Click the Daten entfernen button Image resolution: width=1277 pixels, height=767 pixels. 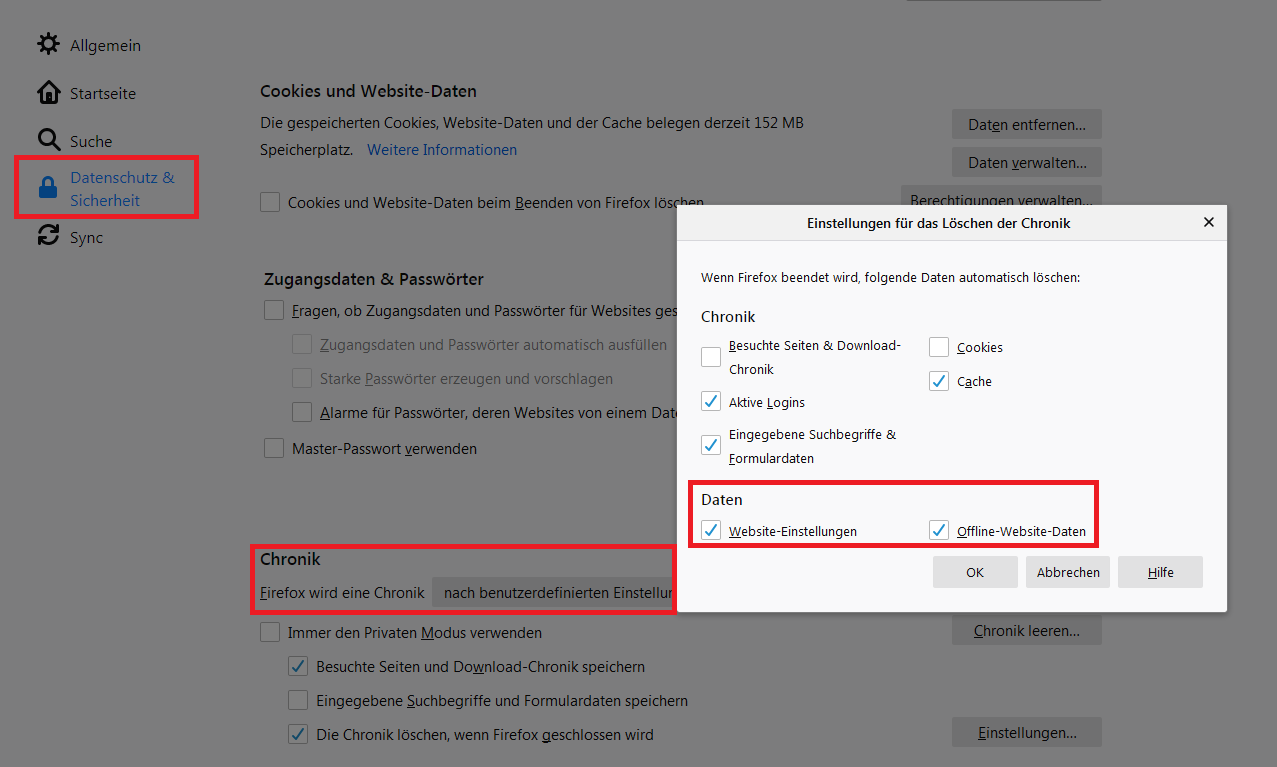coord(1026,125)
